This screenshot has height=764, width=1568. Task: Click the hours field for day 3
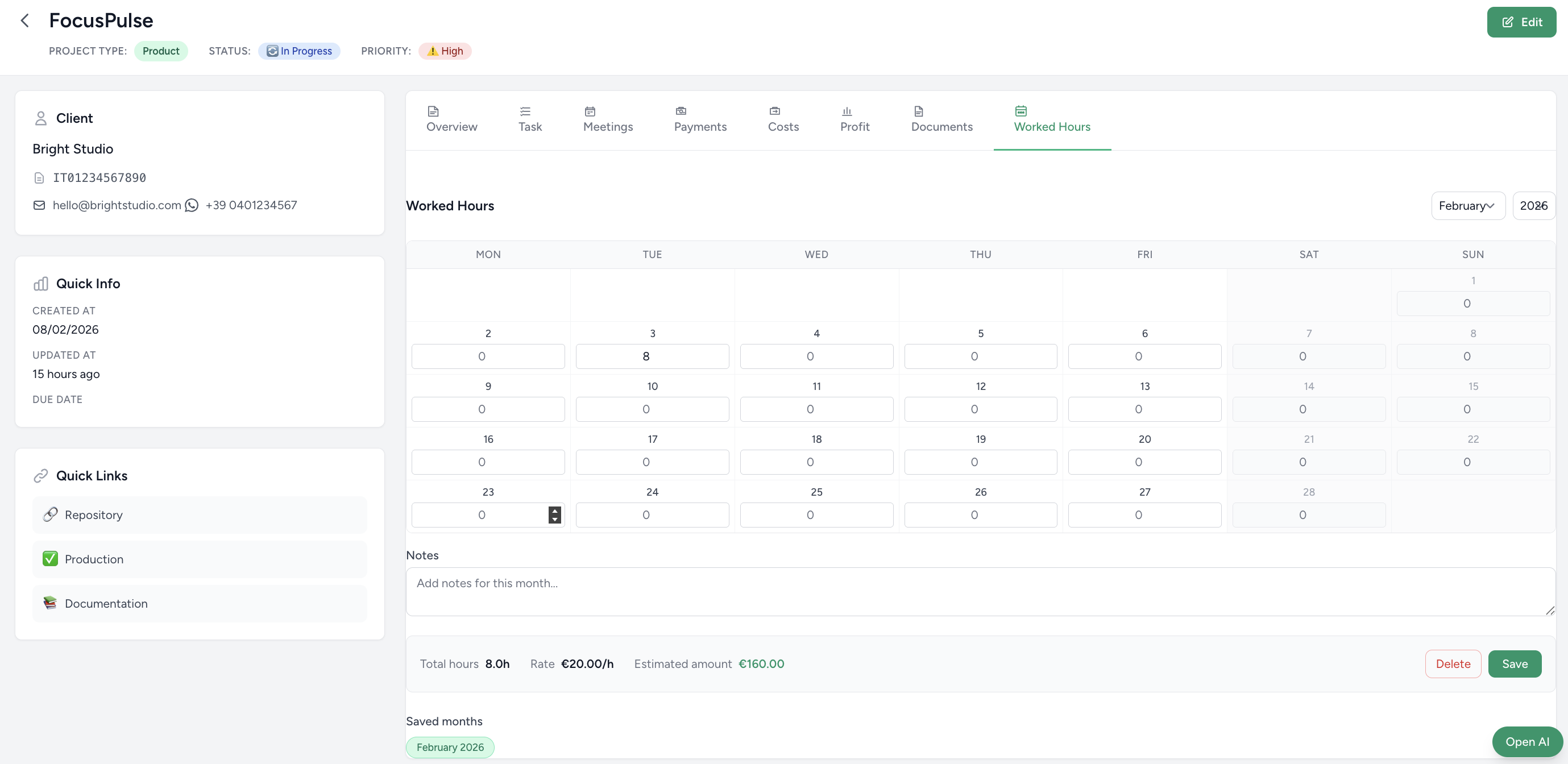(652, 356)
